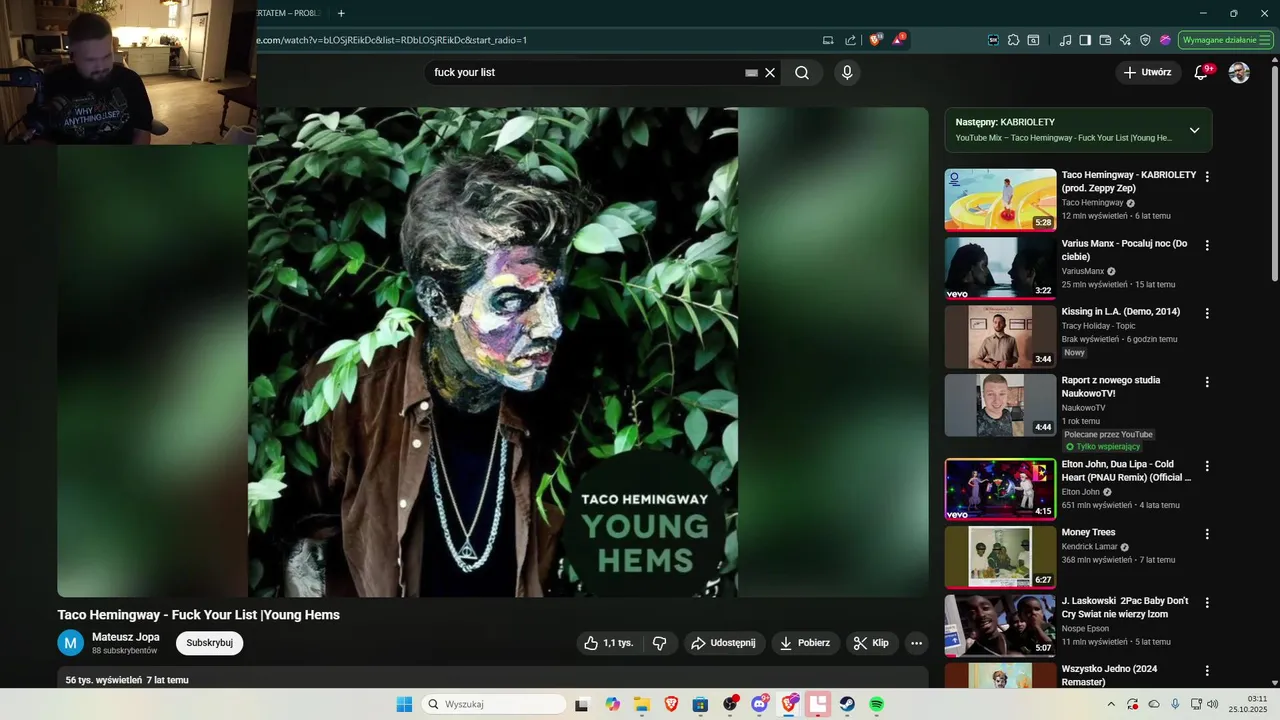Dislike the video with thumbs down
Screen dimensions: 1280x720
click(x=659, y=643)
